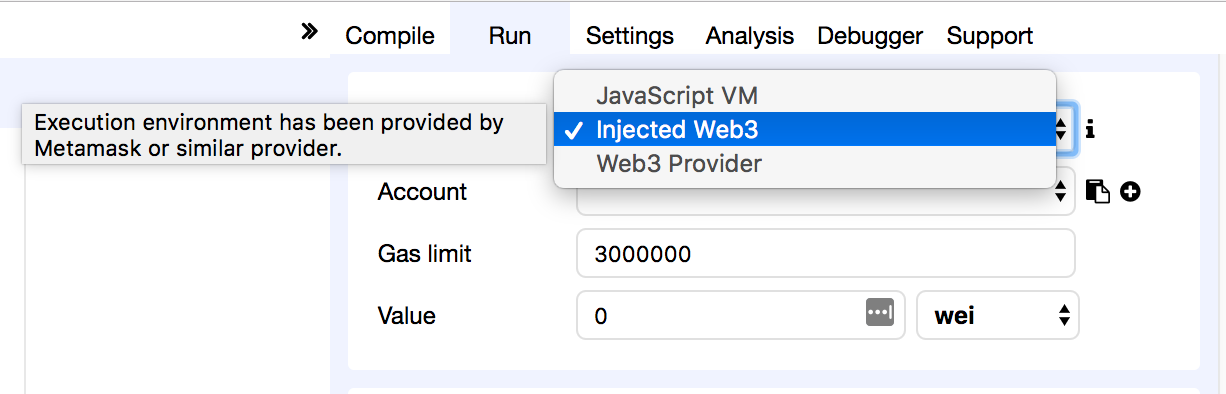Switch to the Run tab
The width and height of the screenshot is (1226, 394).
click(510, 36)
